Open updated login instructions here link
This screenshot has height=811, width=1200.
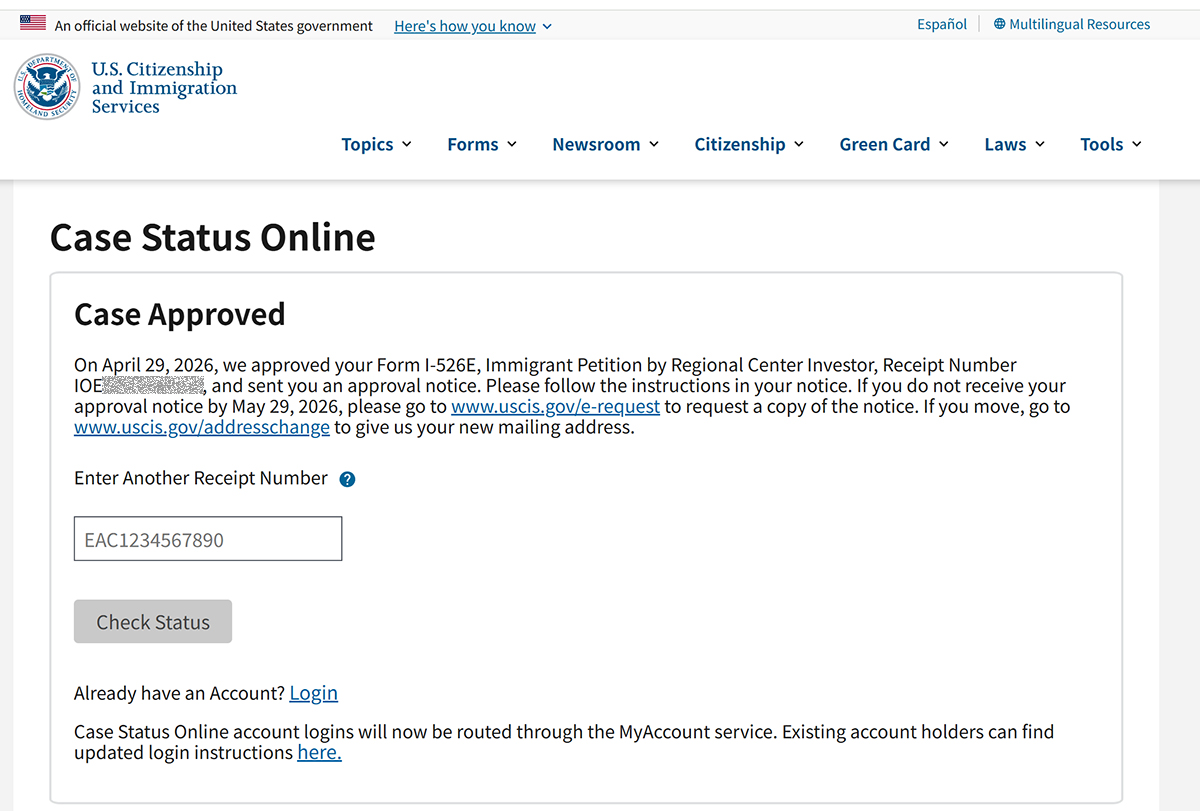tap(319, 753)
